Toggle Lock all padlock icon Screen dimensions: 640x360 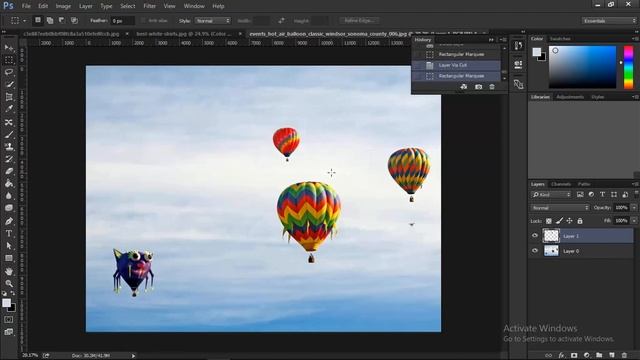580,221
